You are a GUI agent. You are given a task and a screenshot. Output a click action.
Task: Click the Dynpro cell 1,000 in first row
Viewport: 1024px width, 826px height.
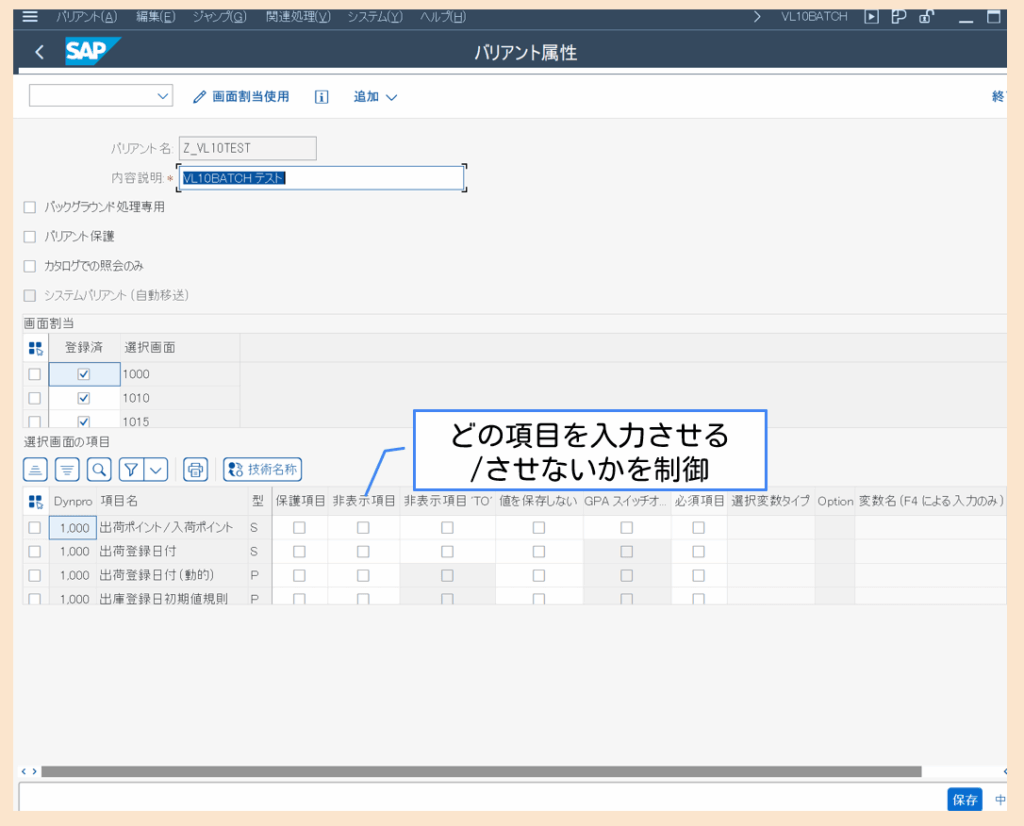click(x=73, y=528)
